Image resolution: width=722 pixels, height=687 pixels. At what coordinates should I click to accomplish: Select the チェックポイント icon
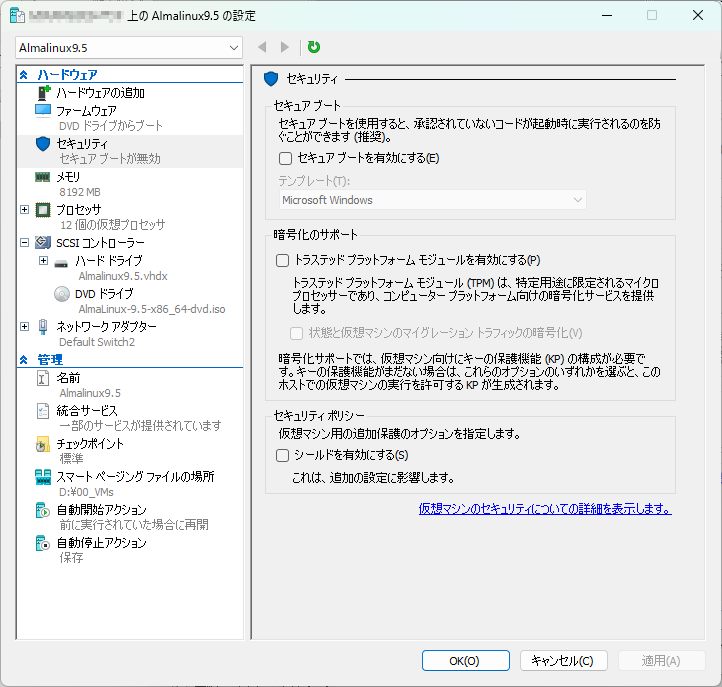point(43,444)
